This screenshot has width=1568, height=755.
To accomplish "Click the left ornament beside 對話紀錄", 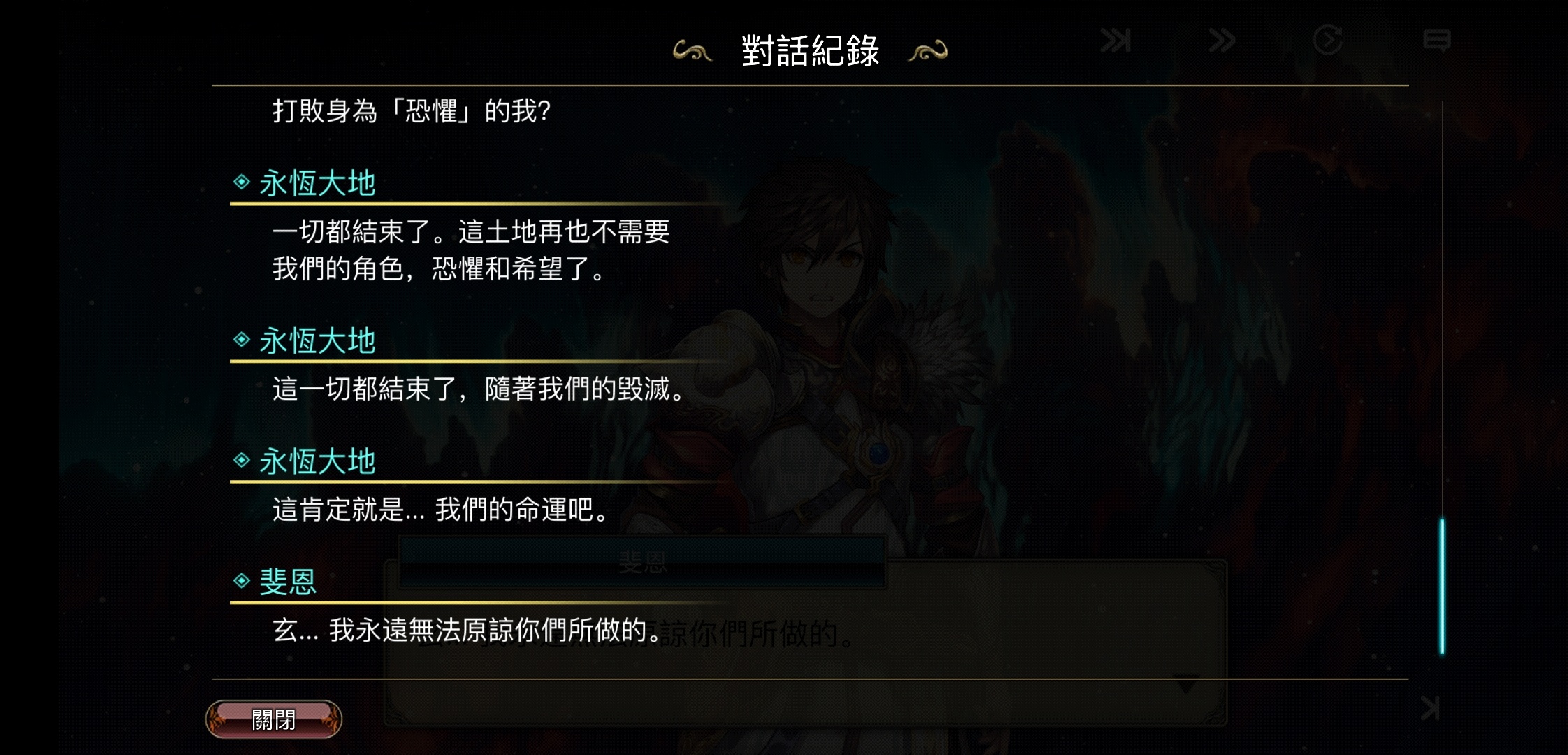I will pyautogui.click(x=692, y=51).
